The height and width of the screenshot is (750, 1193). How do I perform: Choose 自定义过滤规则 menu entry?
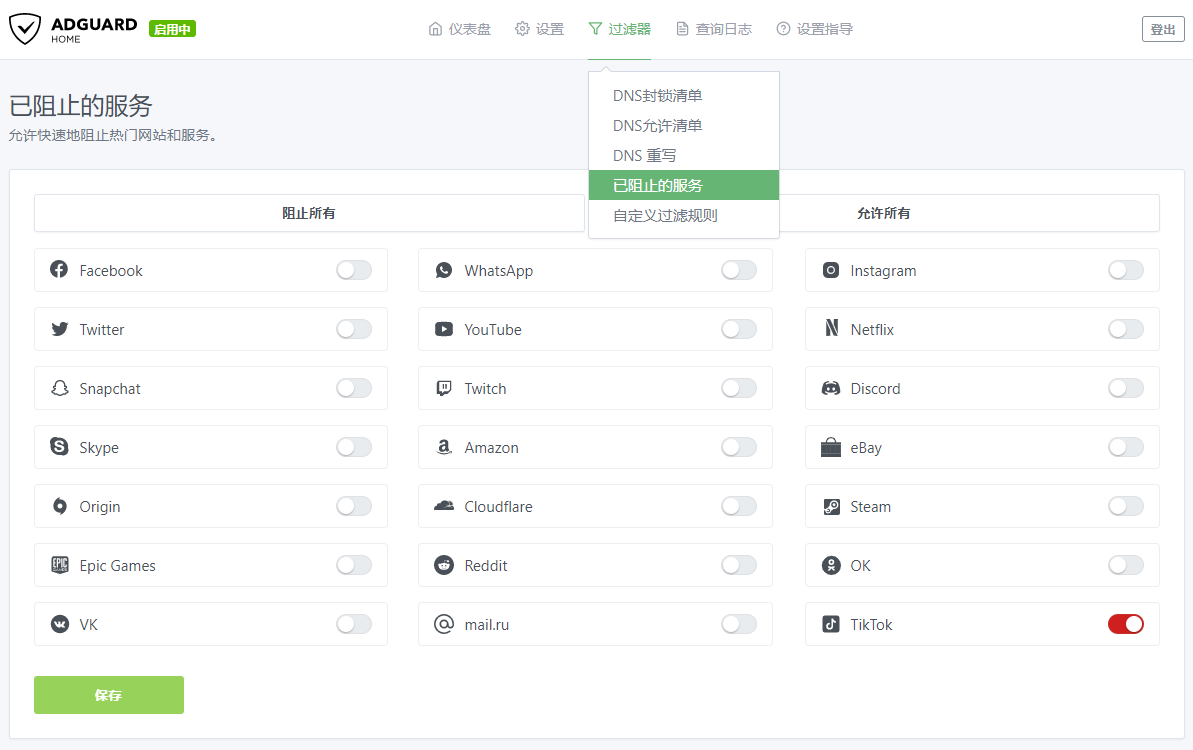coord(665,215)
